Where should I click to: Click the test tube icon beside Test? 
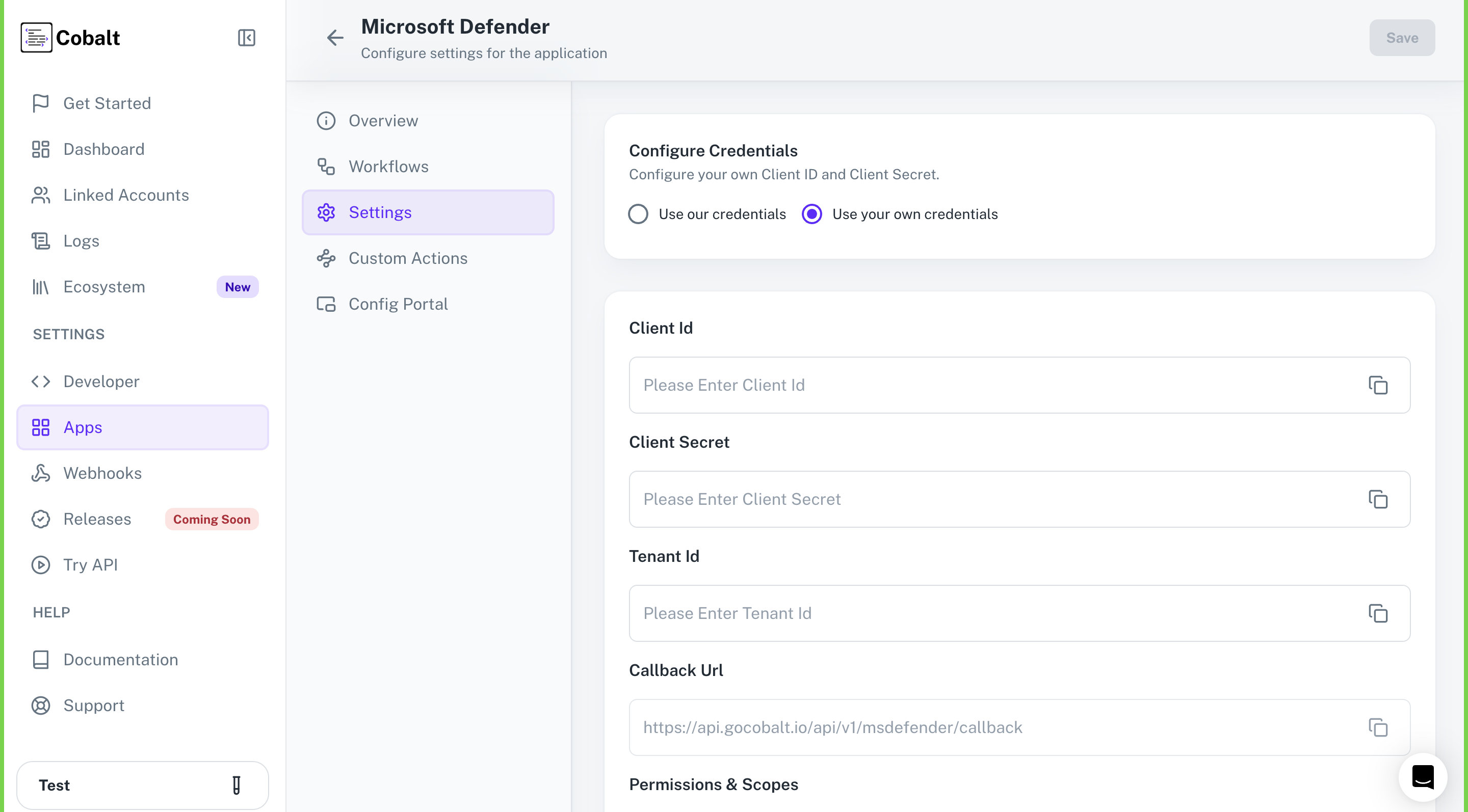click(x=237, y=785)
